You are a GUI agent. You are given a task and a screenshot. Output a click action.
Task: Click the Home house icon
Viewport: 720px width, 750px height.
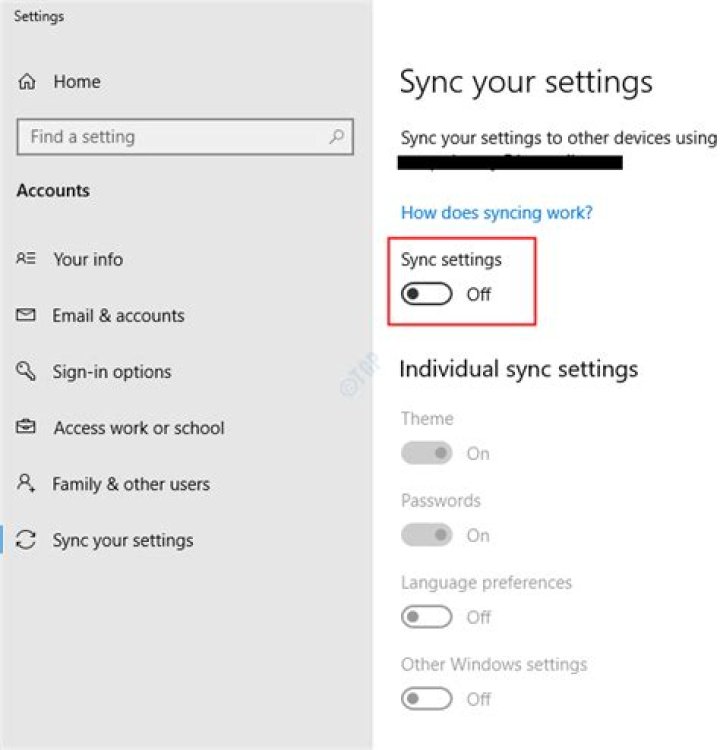click(x=27, y=82)
